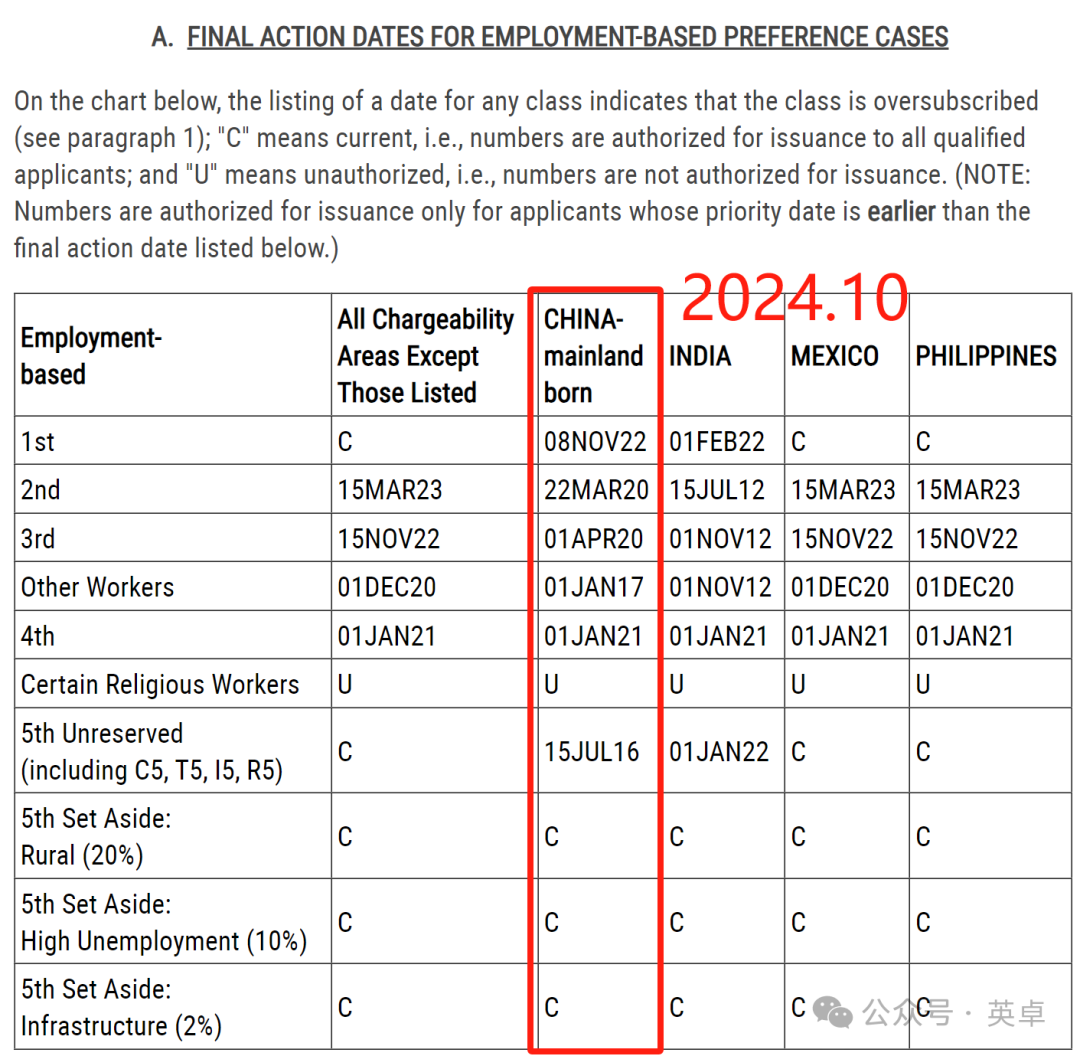Click the '5th Unreserved (including C5, T5, I5, R5)' label
The height and width of the screenshot is (1056, 1080).
(152, 752)
